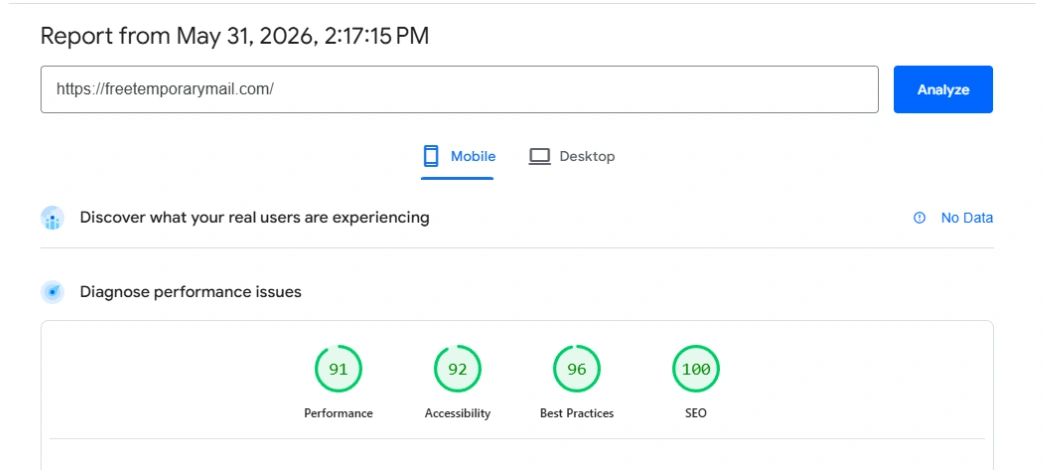
Task: Select the Accessibility score gauge showing 92
Action: [457, 369]
